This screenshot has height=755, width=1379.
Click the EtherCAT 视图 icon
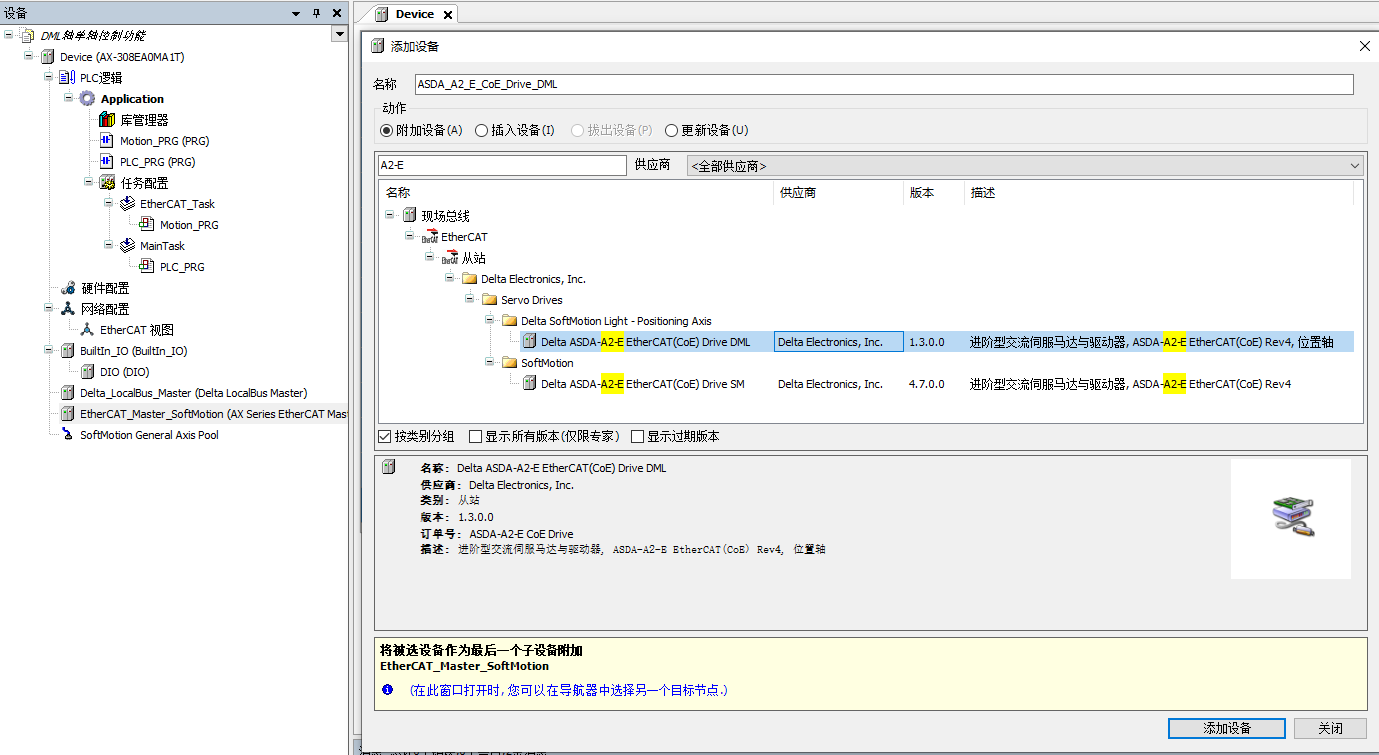[x=88, y=330]
